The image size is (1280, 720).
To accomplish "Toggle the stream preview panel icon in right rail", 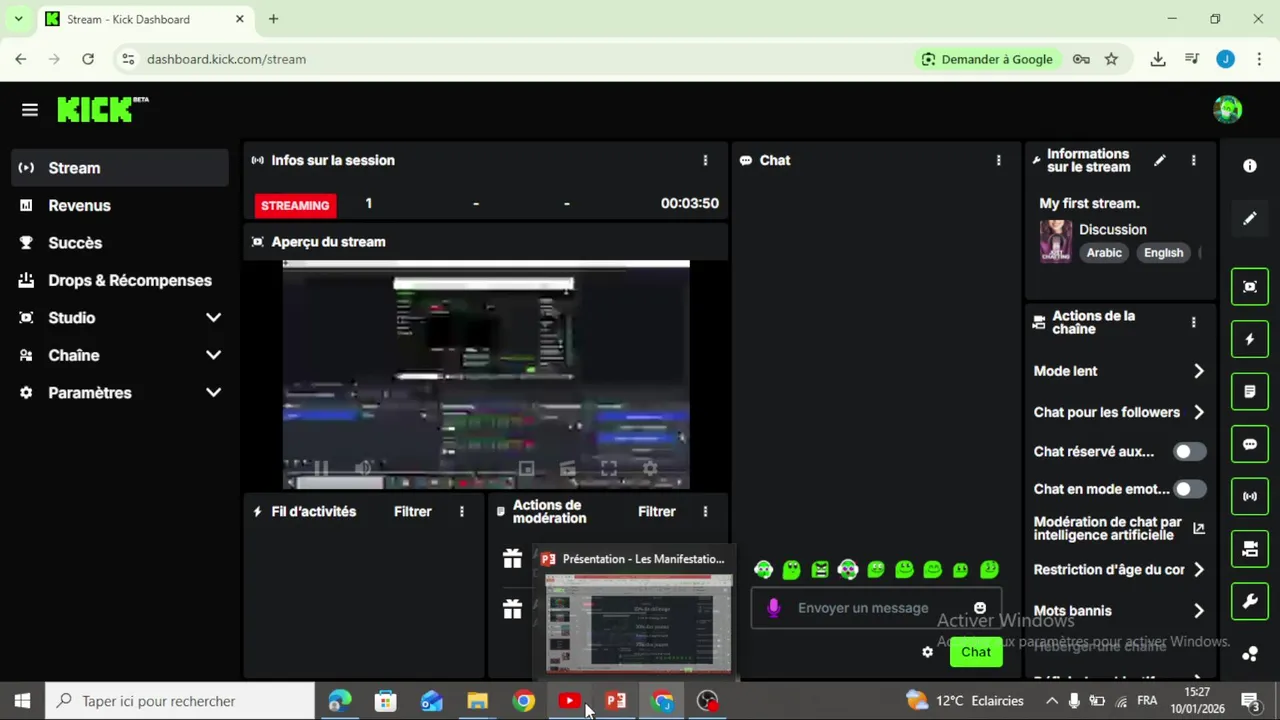I will click(x=1249, y=287).
